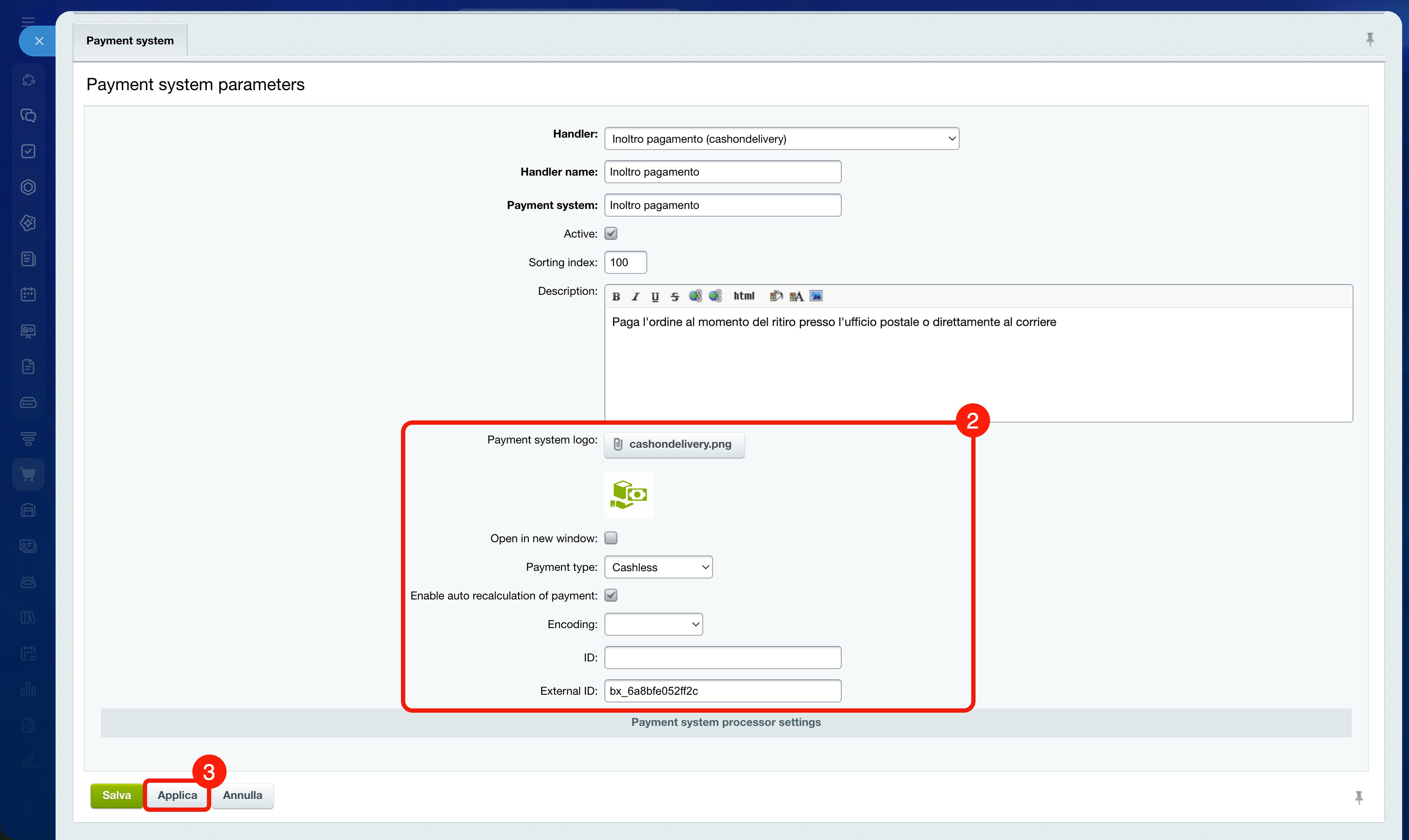The width and height of the screenshot is (1409, 840).
Task: Open the sparkle star icon in sidebar
Action: 28,223
